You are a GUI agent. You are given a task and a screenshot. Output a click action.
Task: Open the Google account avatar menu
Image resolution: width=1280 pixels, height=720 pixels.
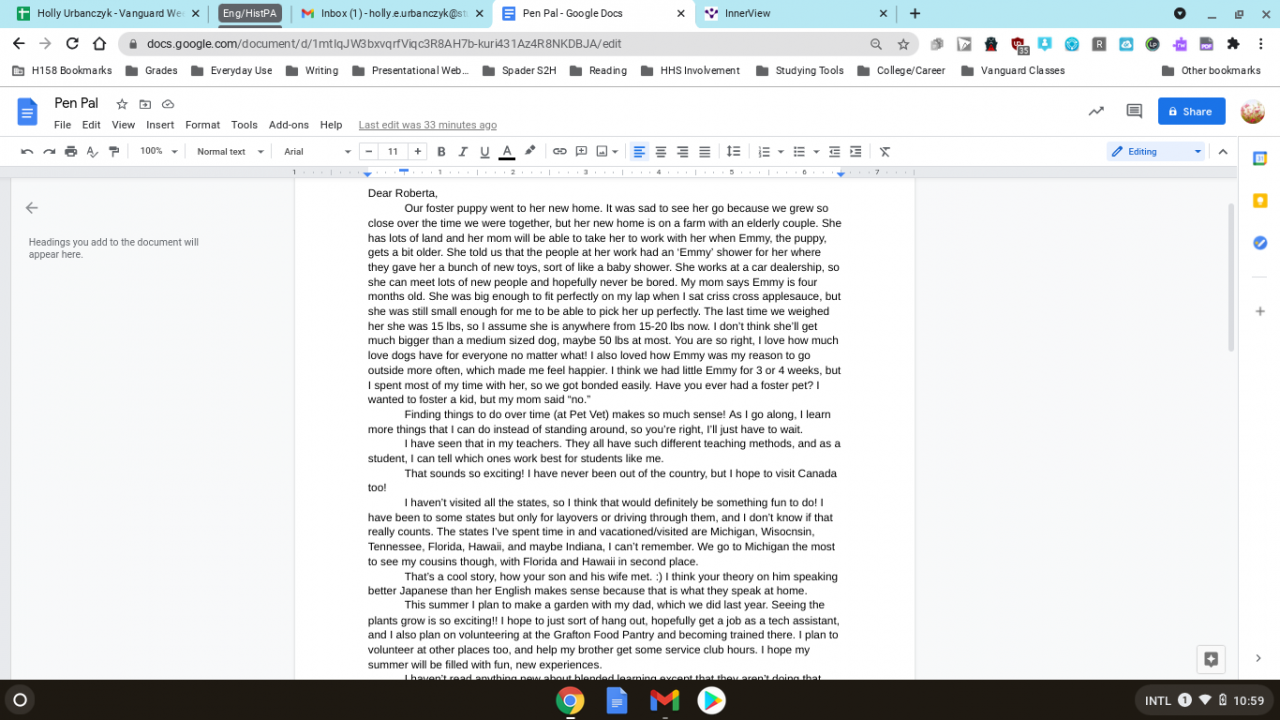click(1252, 111)
